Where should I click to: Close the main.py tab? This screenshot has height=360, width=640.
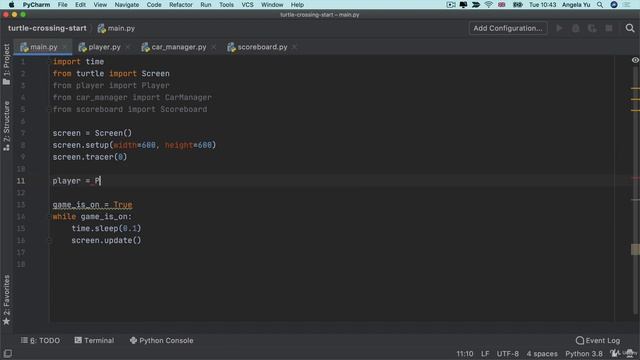[65, 47]
